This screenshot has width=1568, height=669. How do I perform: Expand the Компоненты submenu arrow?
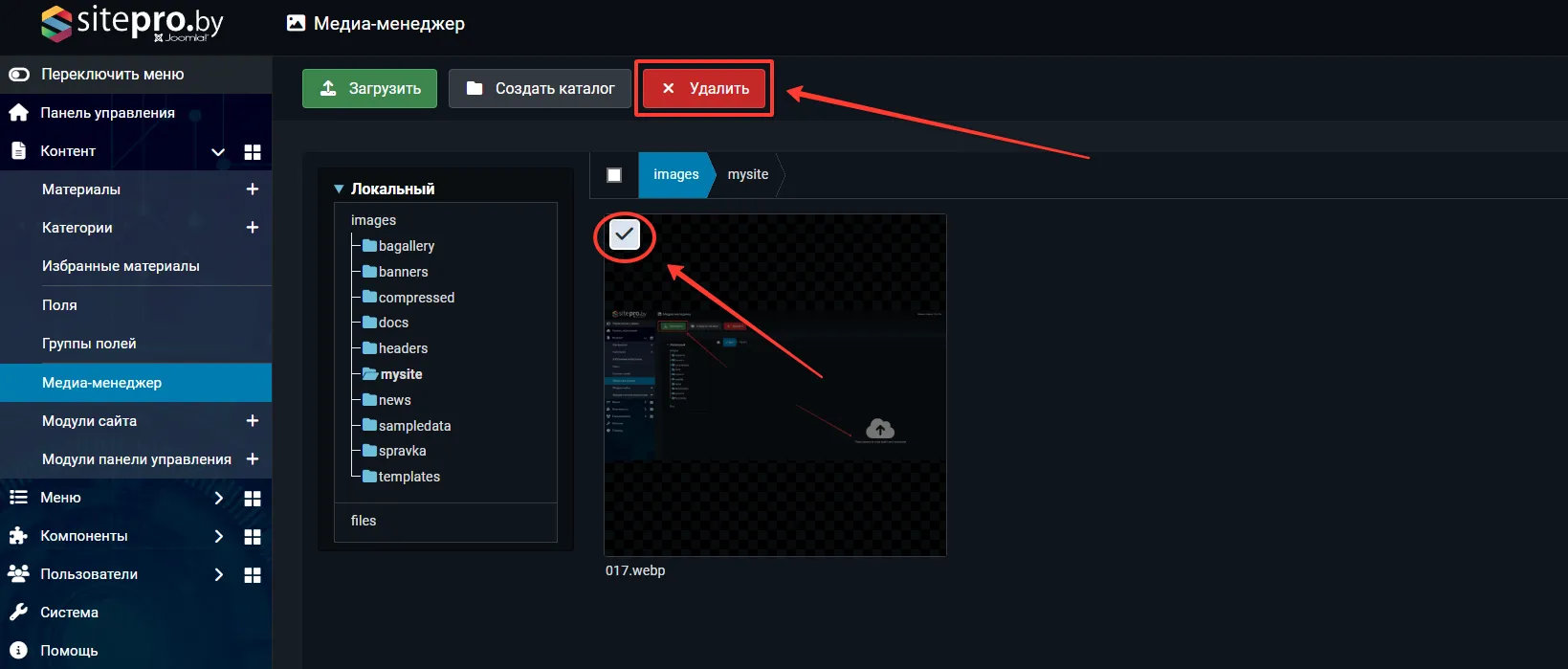pos(218,536)
